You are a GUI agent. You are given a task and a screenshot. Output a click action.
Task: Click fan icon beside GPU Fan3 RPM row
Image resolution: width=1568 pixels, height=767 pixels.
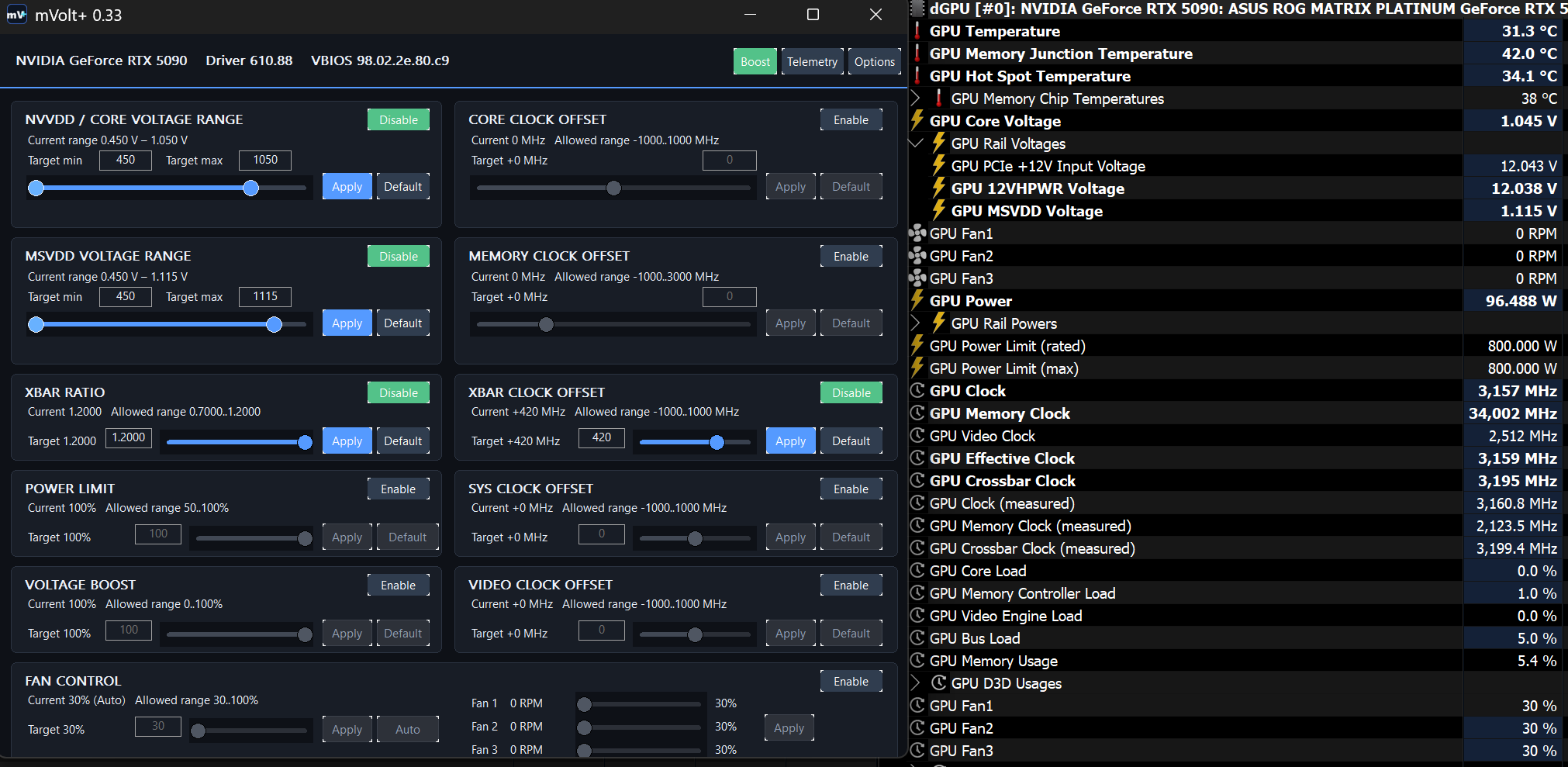(917, 278)
